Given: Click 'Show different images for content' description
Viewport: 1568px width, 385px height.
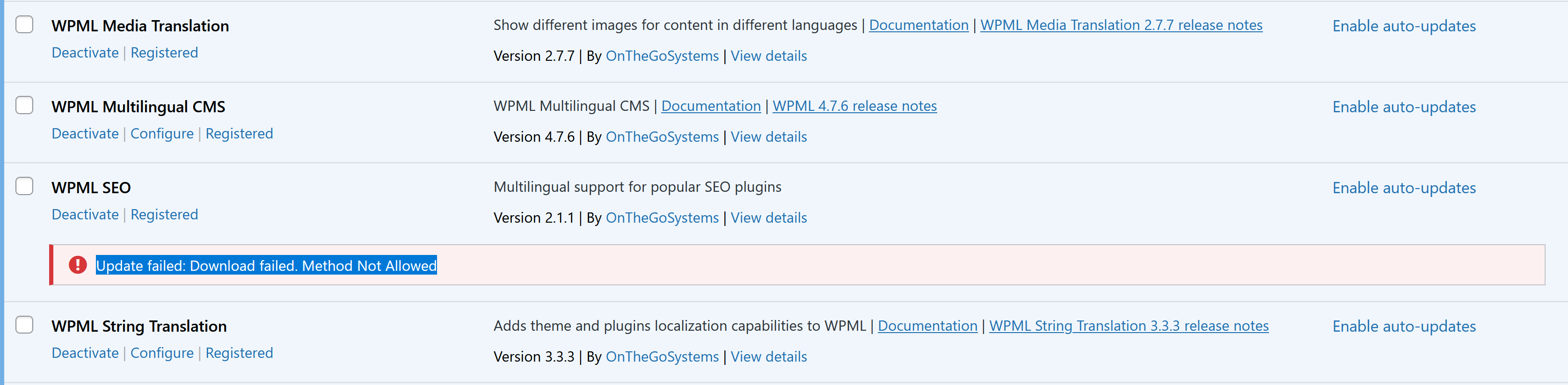Looking at the screenshot, I should coord(675,25).
